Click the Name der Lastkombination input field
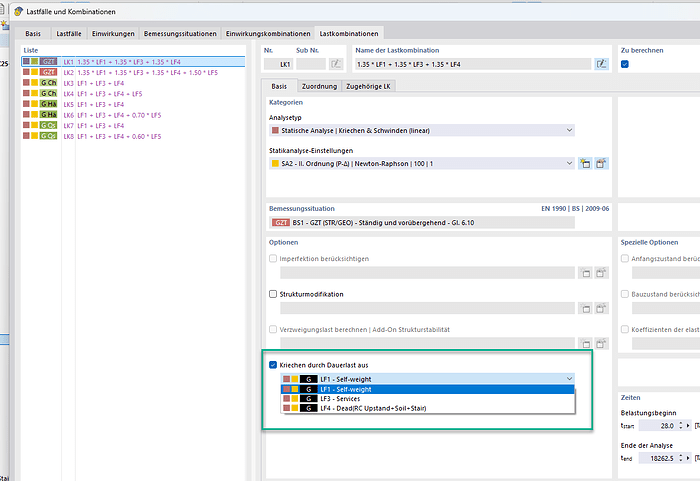Viewport: 700px width, 481px height. click(x=473, y=64)
